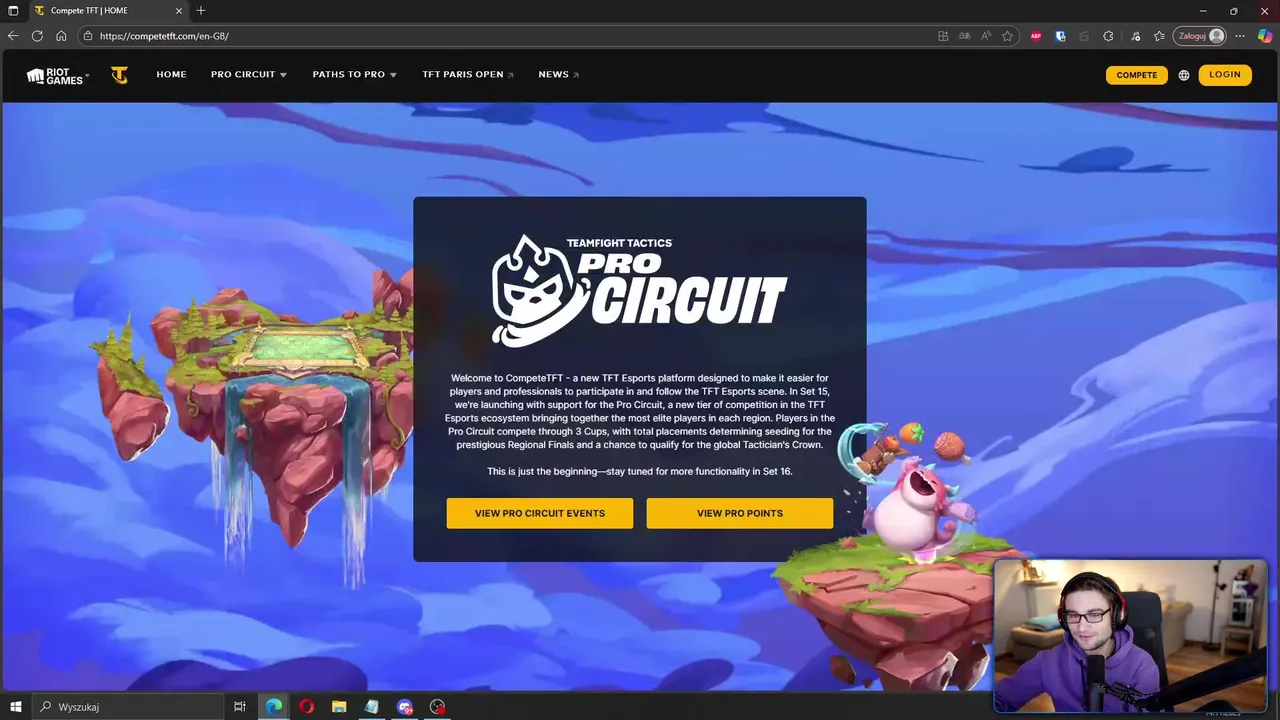The image size is (1280, 720).
Task: Add page to favourites star
Action: (1008, 36)
